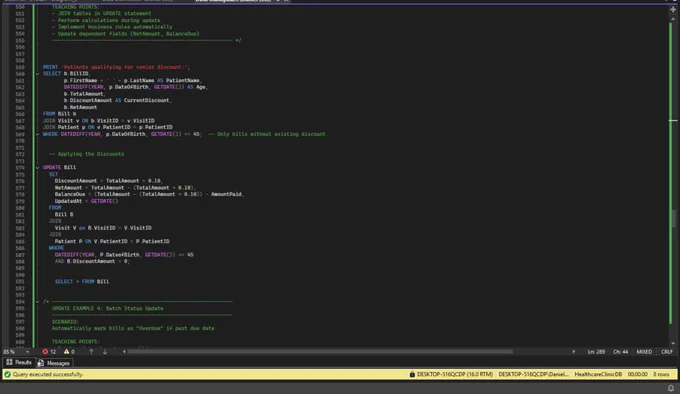
Task: Collapse the WHERE DATEDIFF line fold marker
Action: pyautogui.click(x=37, y=134)
